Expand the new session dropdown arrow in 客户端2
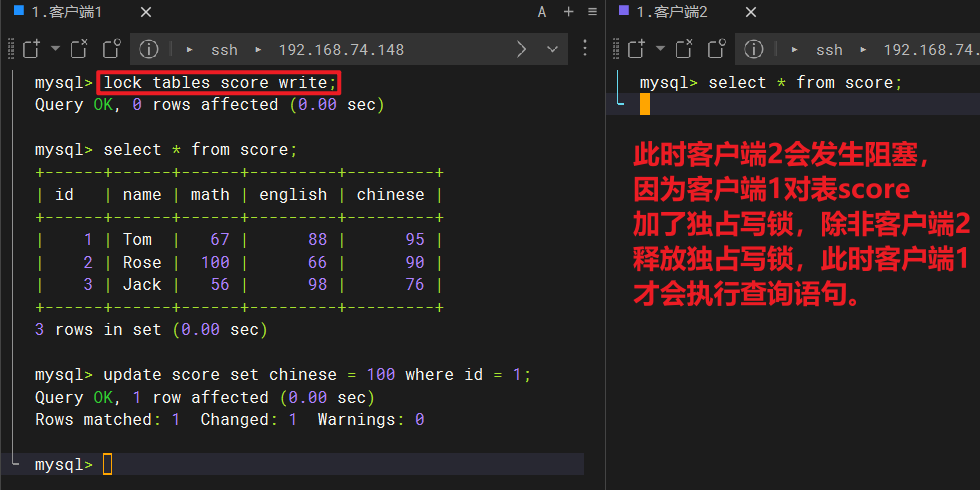Screen dimensions: 980x490 [660, 49]
